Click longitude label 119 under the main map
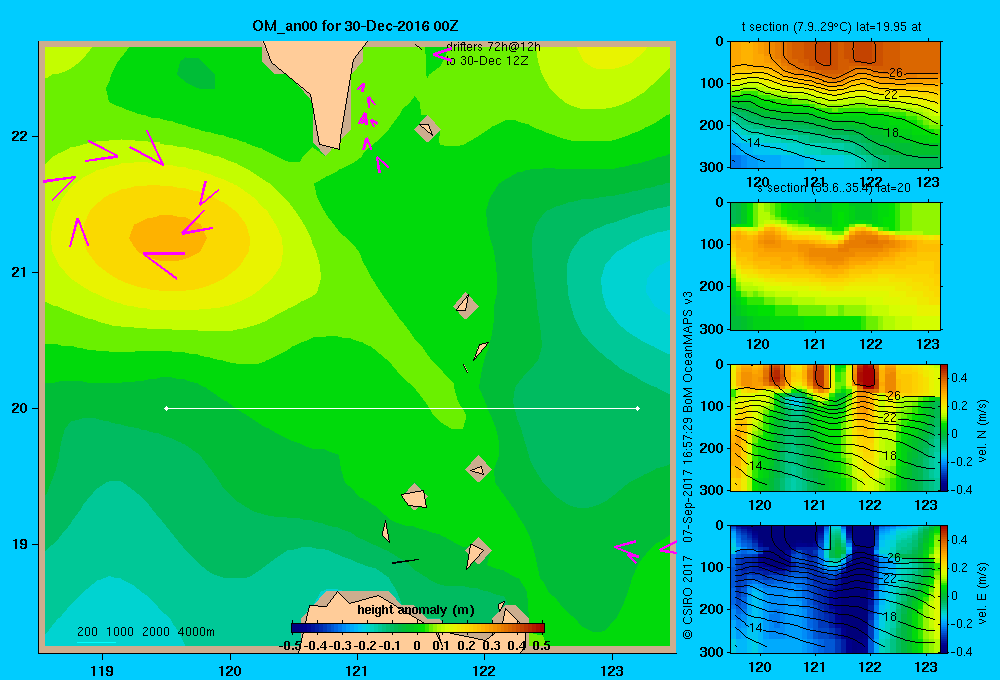Screen dimensions: 1000x680 (x=102, y=670)
